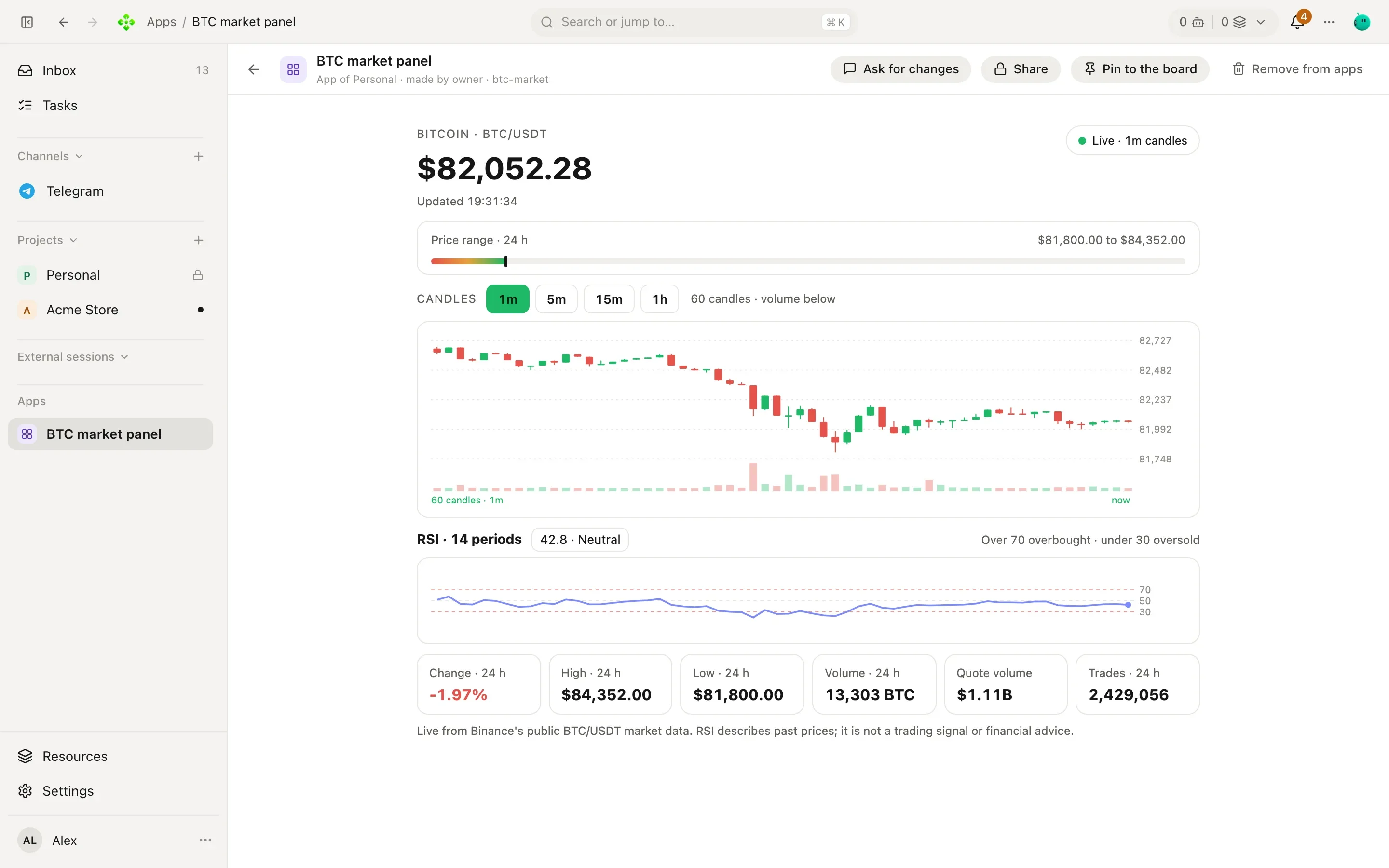Click the Apps breadcrumb link
Image resolution: width=1389 pixels, height=868 pixels.
161,22
